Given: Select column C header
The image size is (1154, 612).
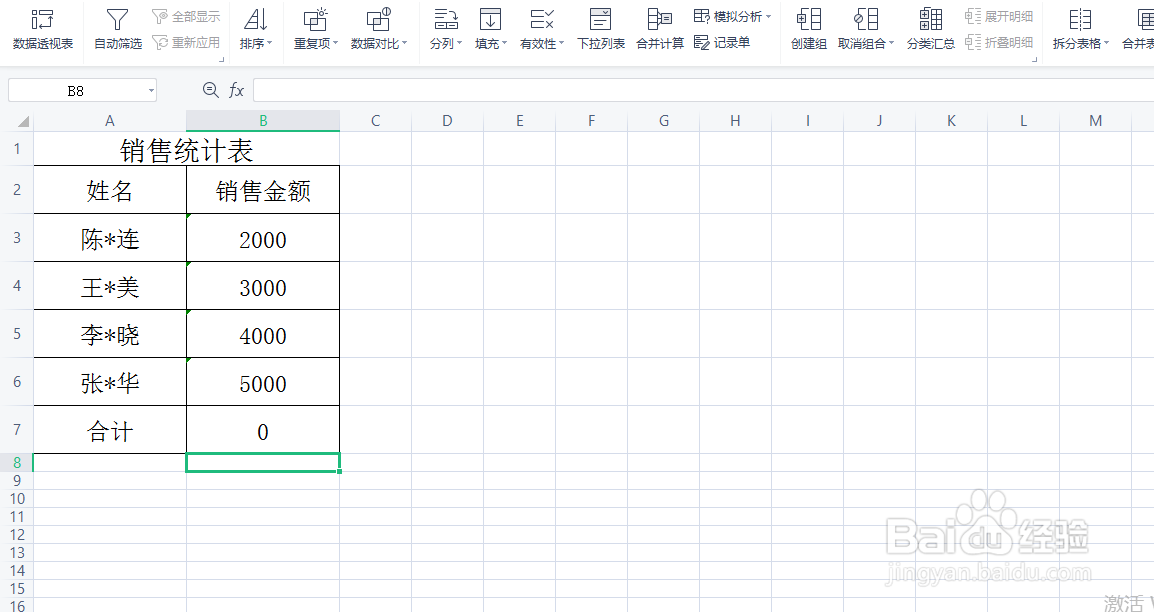Looking at the screenshot, I should pos(375,121).
